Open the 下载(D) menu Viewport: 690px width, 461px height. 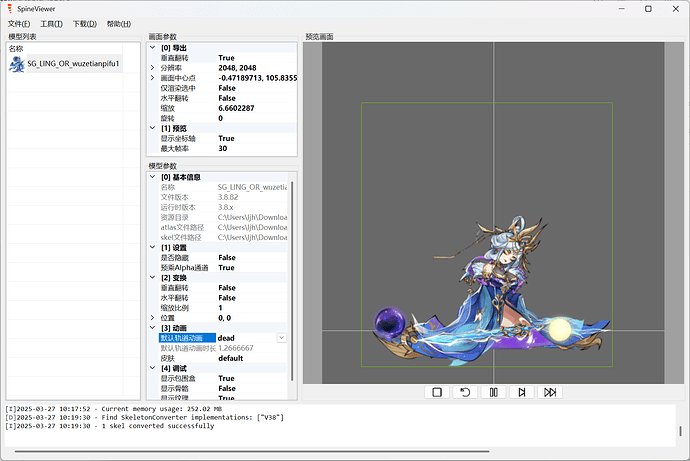click(84, 24)
